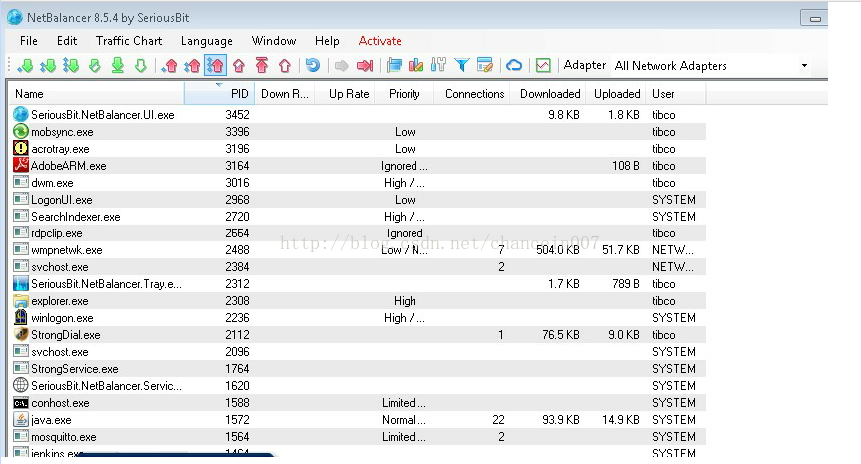Select the StrongService.exe process row
The image size is (861, 464).
point(358,369)
